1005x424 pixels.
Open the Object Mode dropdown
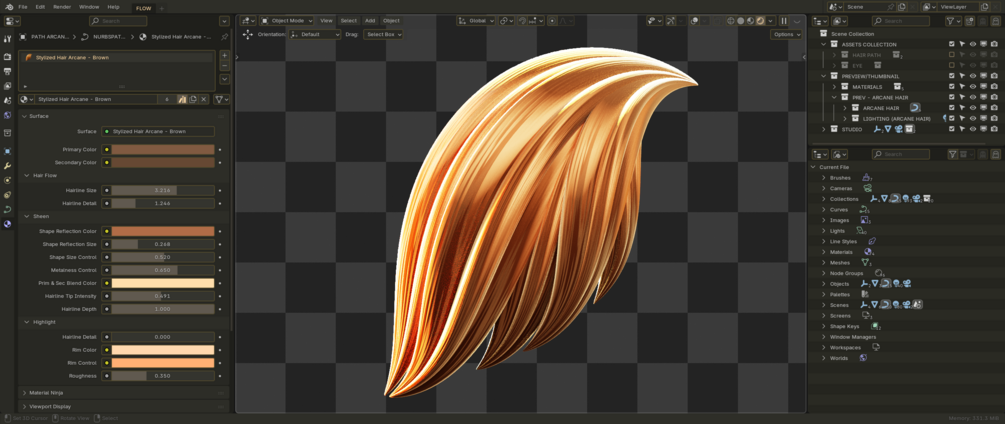point(287,20)
